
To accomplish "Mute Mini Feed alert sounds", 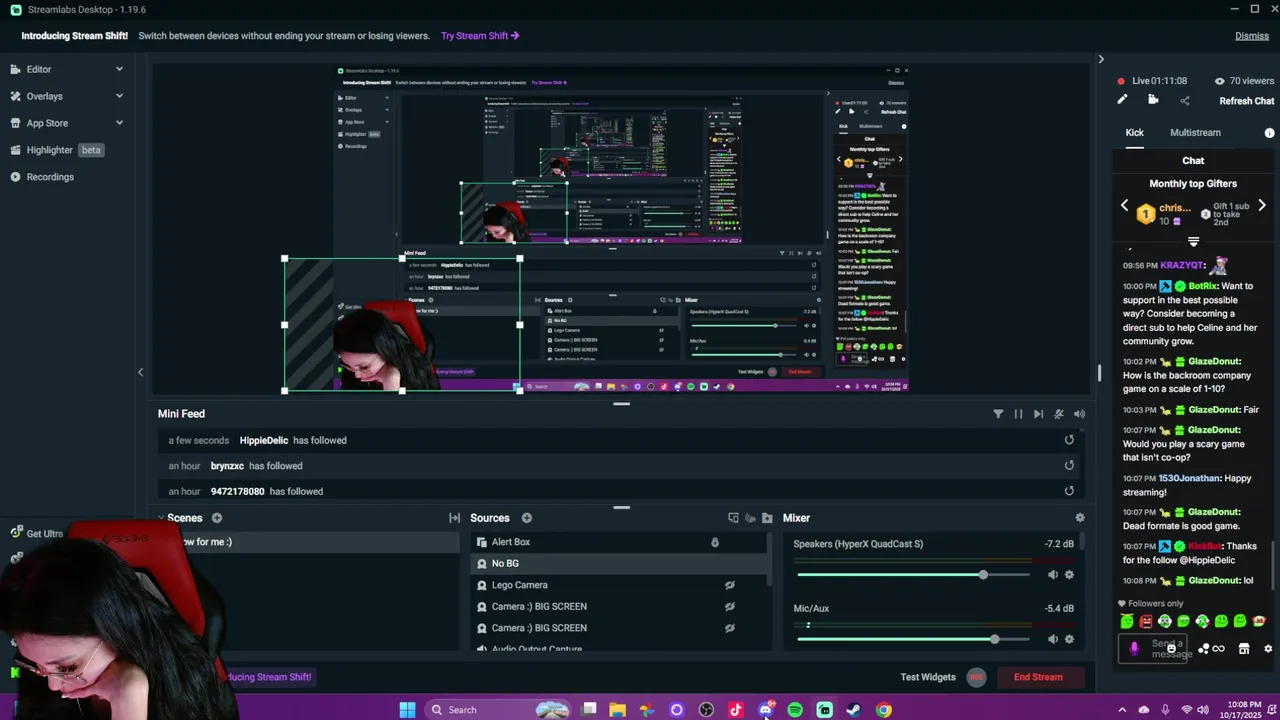I will (1079, 414).
